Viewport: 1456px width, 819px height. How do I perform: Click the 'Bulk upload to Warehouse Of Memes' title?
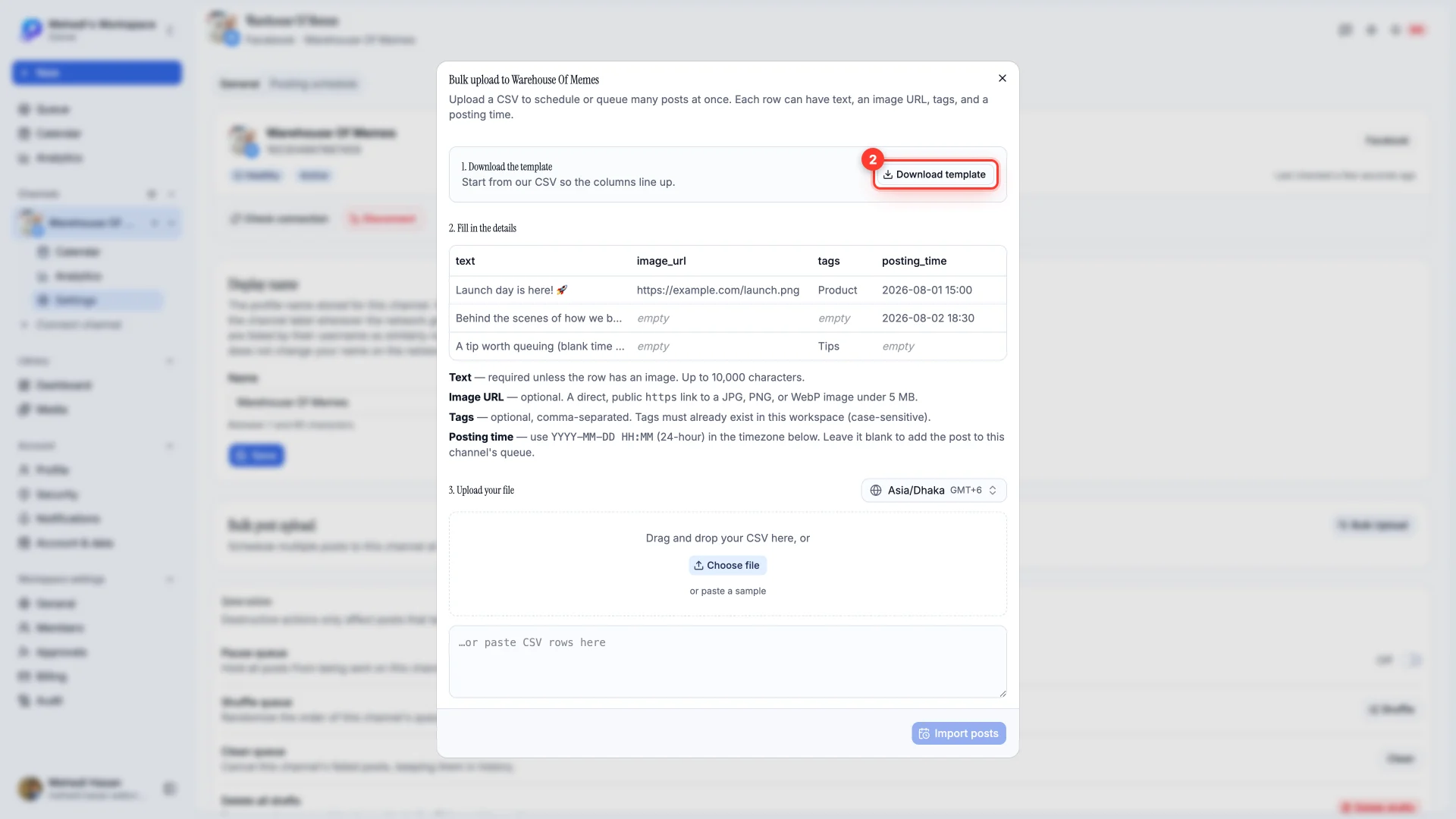523,80
